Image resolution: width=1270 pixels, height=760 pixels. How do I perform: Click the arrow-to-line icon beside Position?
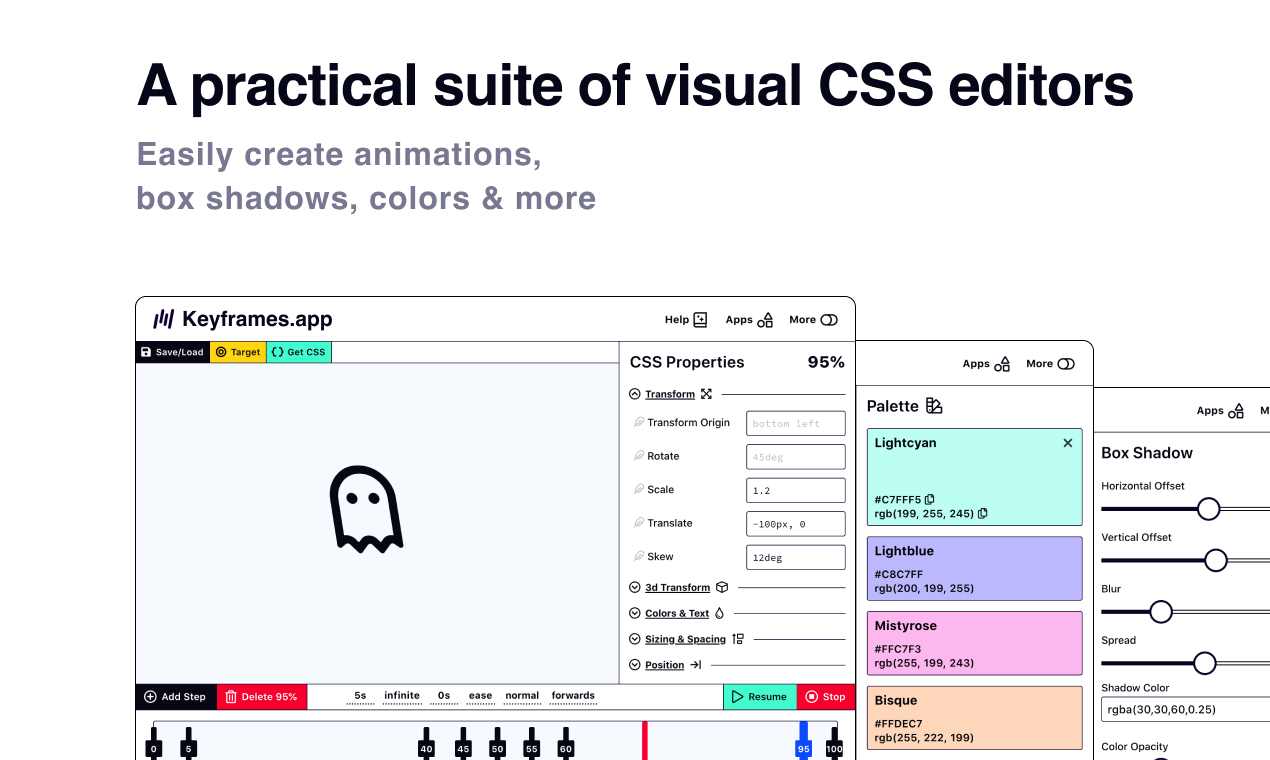point(696,665)
